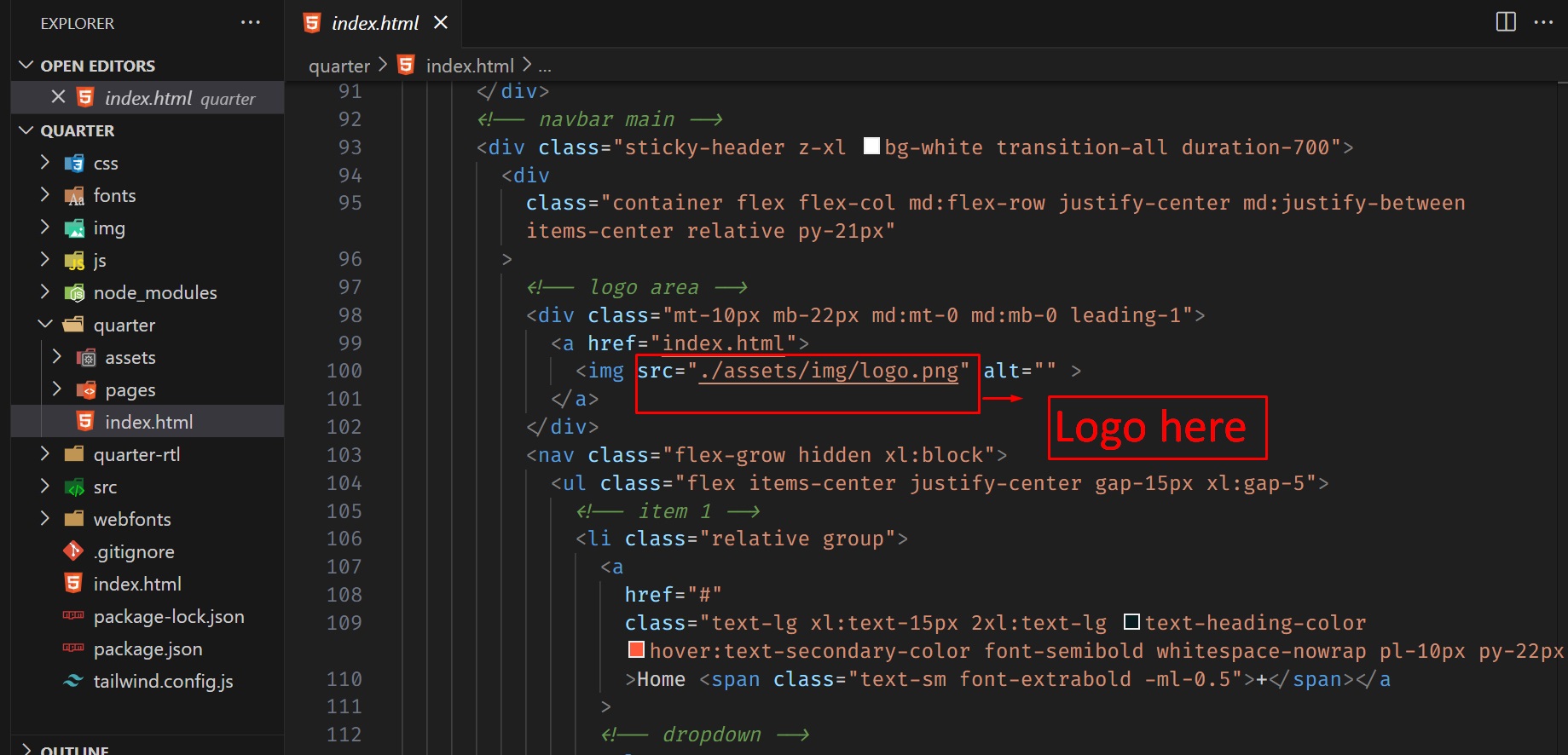Collapse the Open Editors section

26,66
